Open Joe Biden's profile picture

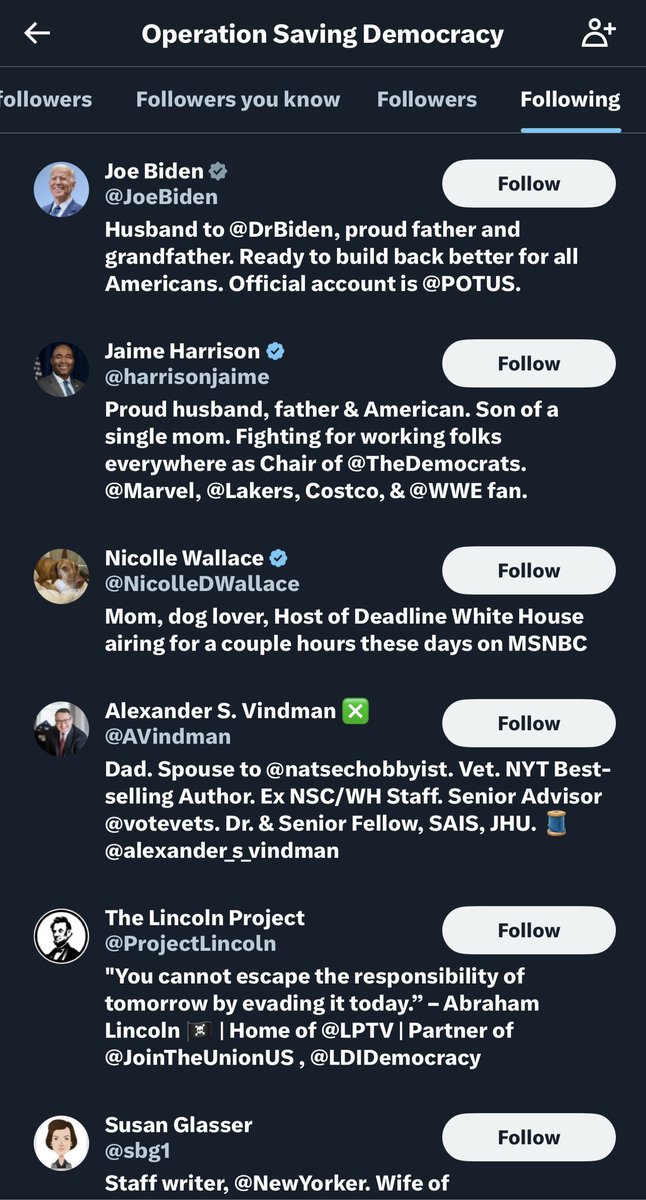(x=62, y=190)
